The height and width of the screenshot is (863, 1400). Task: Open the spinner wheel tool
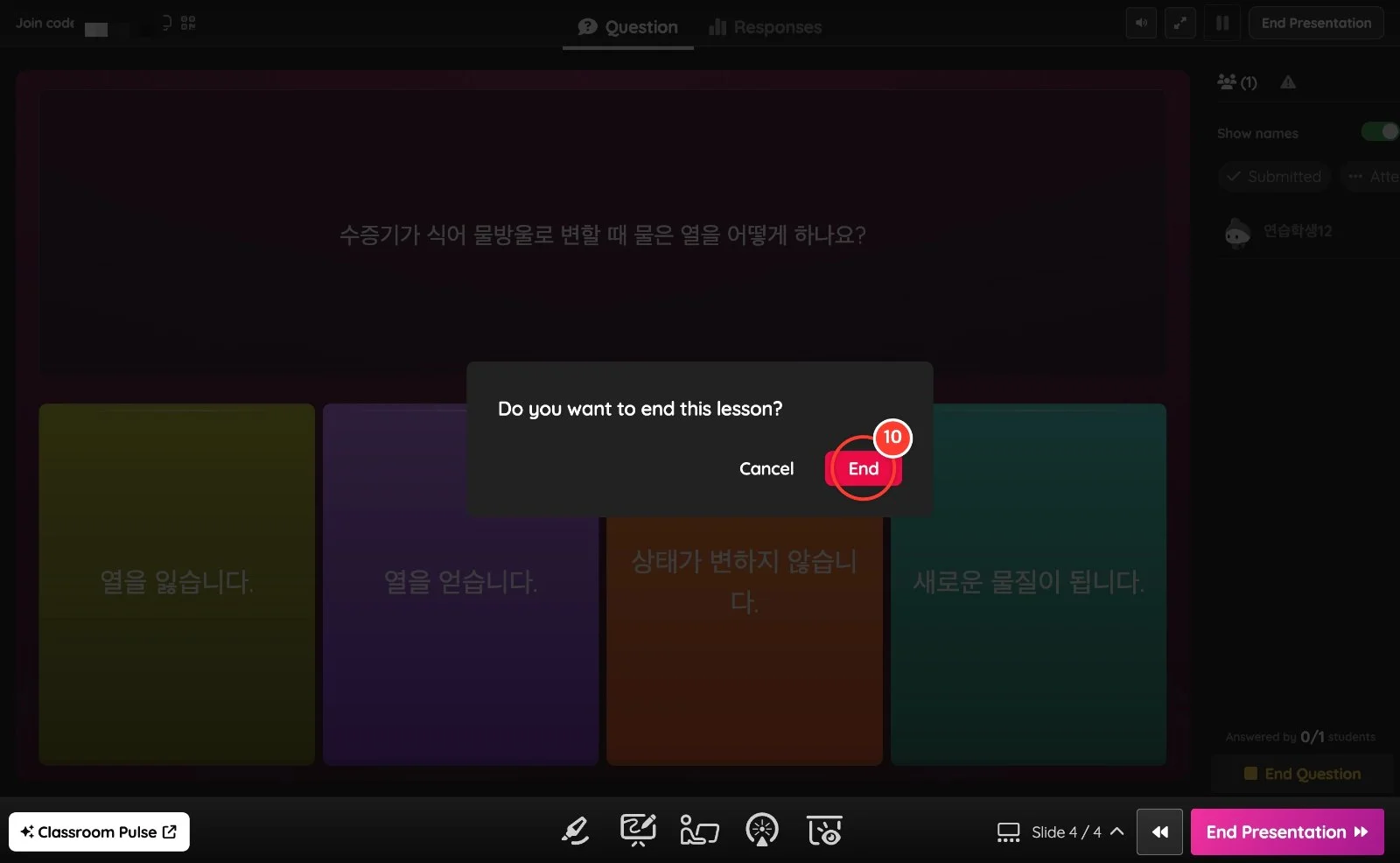pos(762,831)
